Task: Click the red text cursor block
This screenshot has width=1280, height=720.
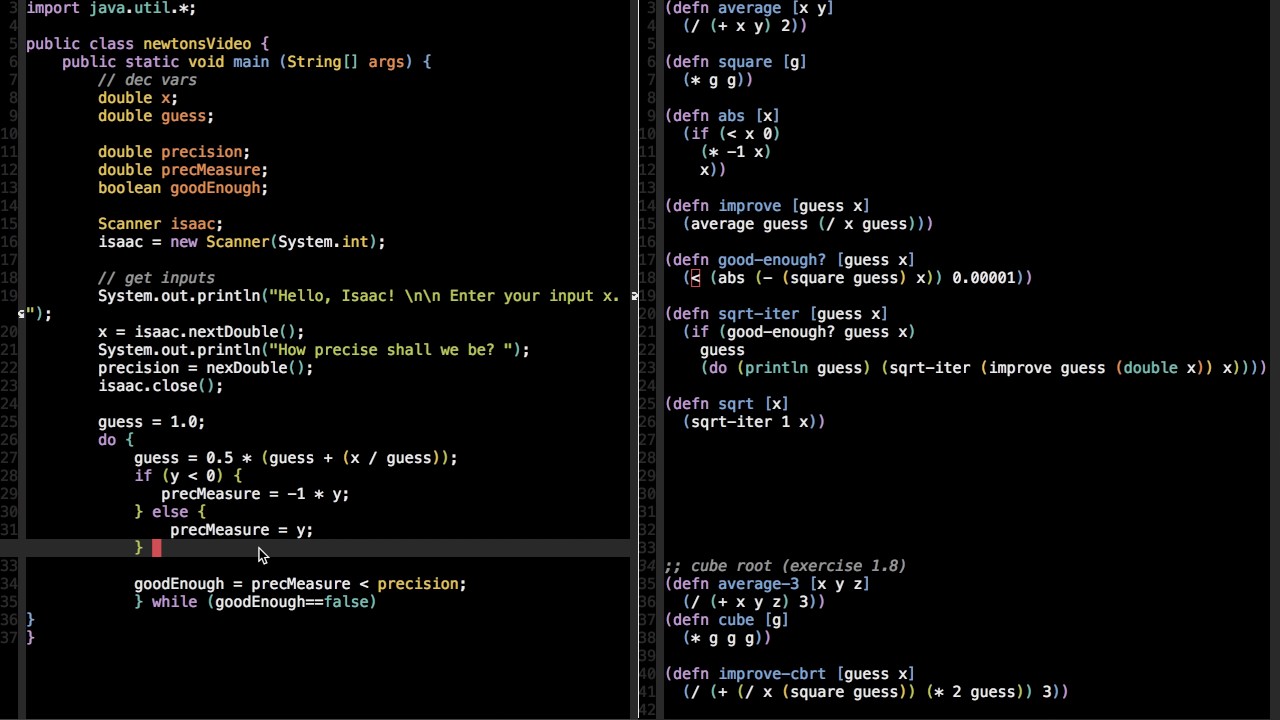Action: point(156,548)
